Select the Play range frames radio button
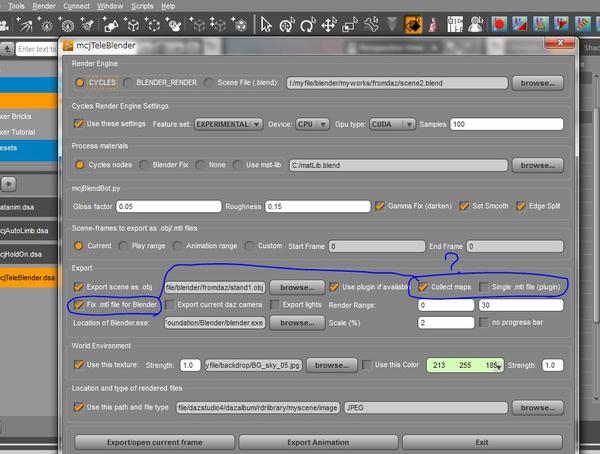This screenshot has height=454, width=600. pyautogui.click(x=123, y=246)
